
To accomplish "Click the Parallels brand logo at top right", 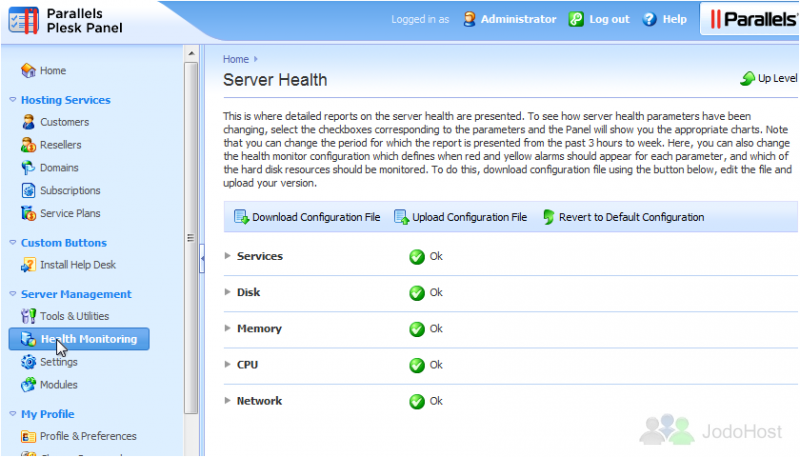I will point(754,19).
